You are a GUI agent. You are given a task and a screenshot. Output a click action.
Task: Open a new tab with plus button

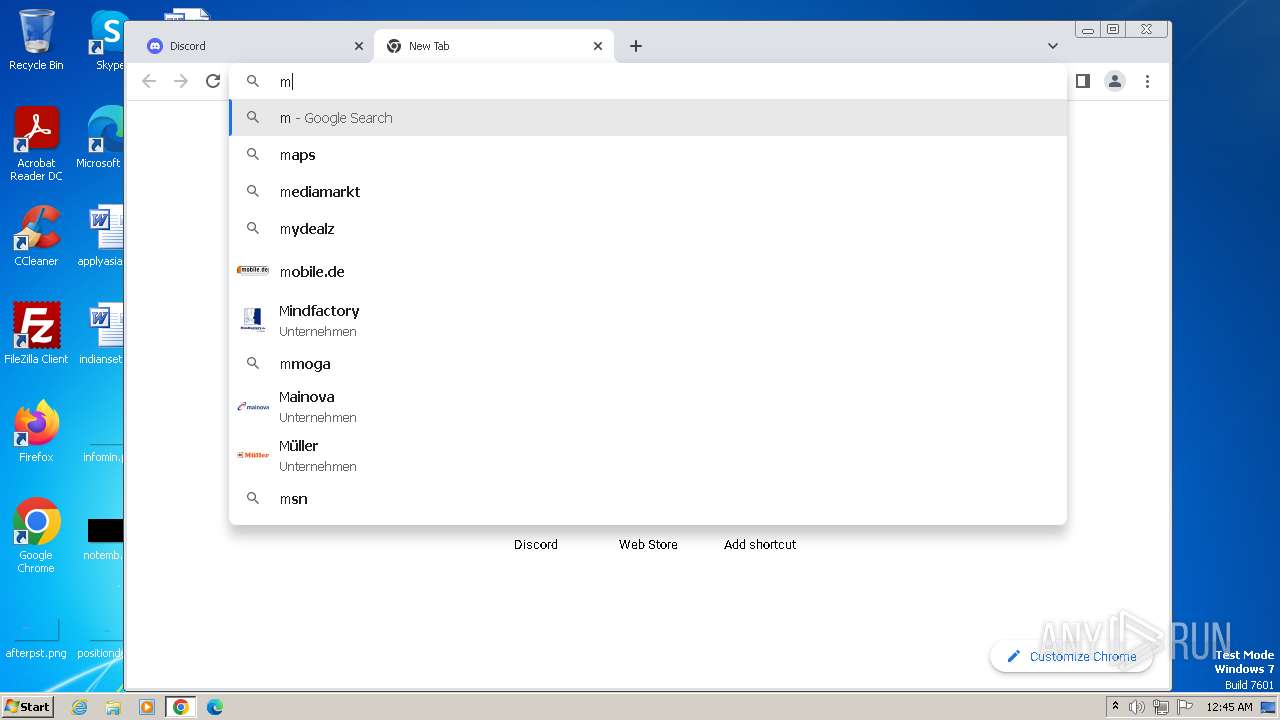(x=636, y=46)
